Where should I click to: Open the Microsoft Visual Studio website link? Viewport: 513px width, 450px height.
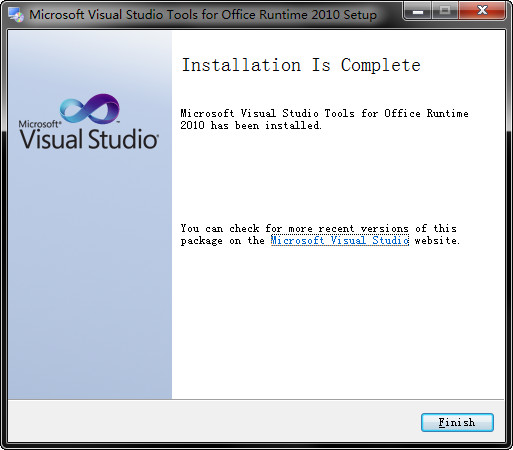click(340, 240)
